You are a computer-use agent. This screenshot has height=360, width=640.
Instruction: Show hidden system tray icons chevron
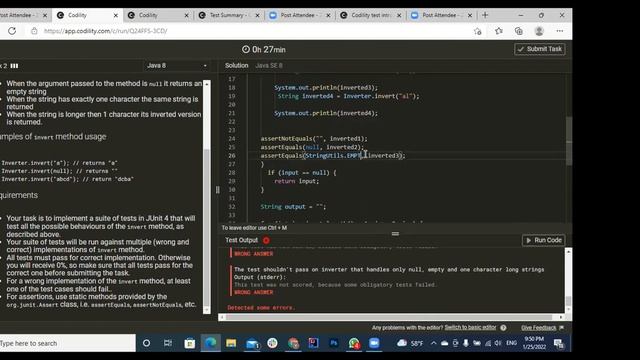[433, 343]
